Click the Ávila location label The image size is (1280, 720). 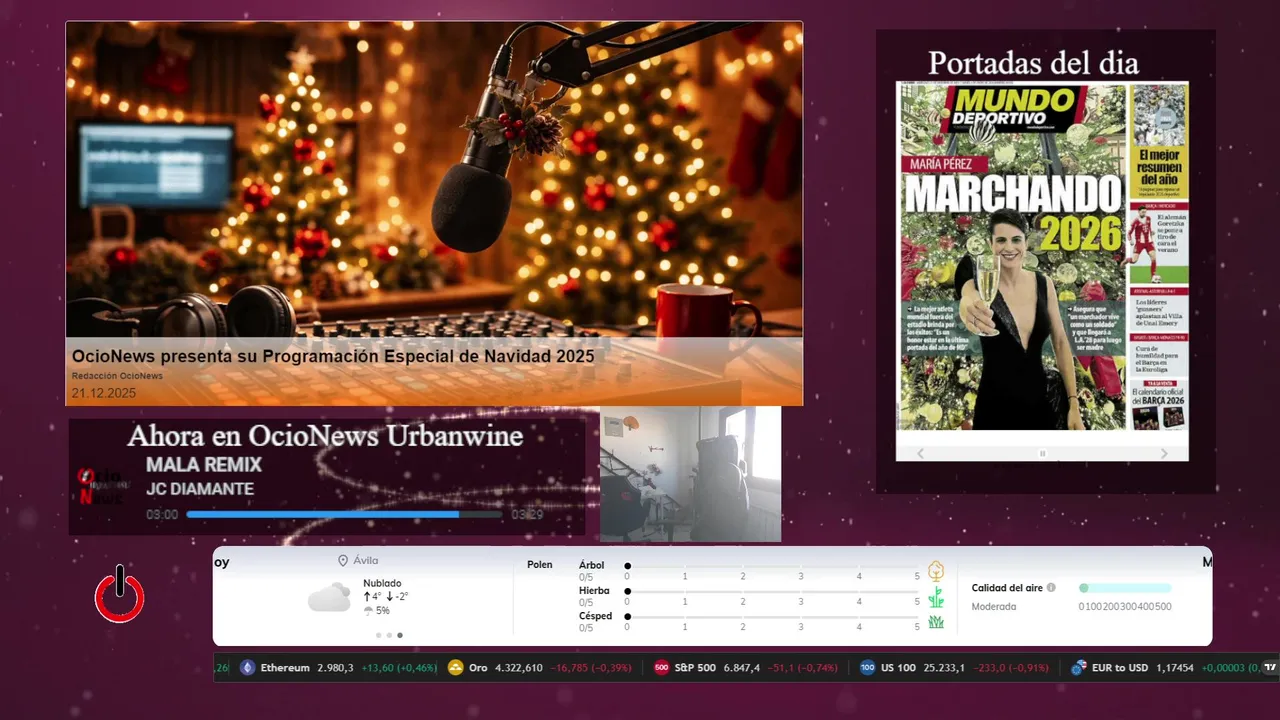coord(366,561)
